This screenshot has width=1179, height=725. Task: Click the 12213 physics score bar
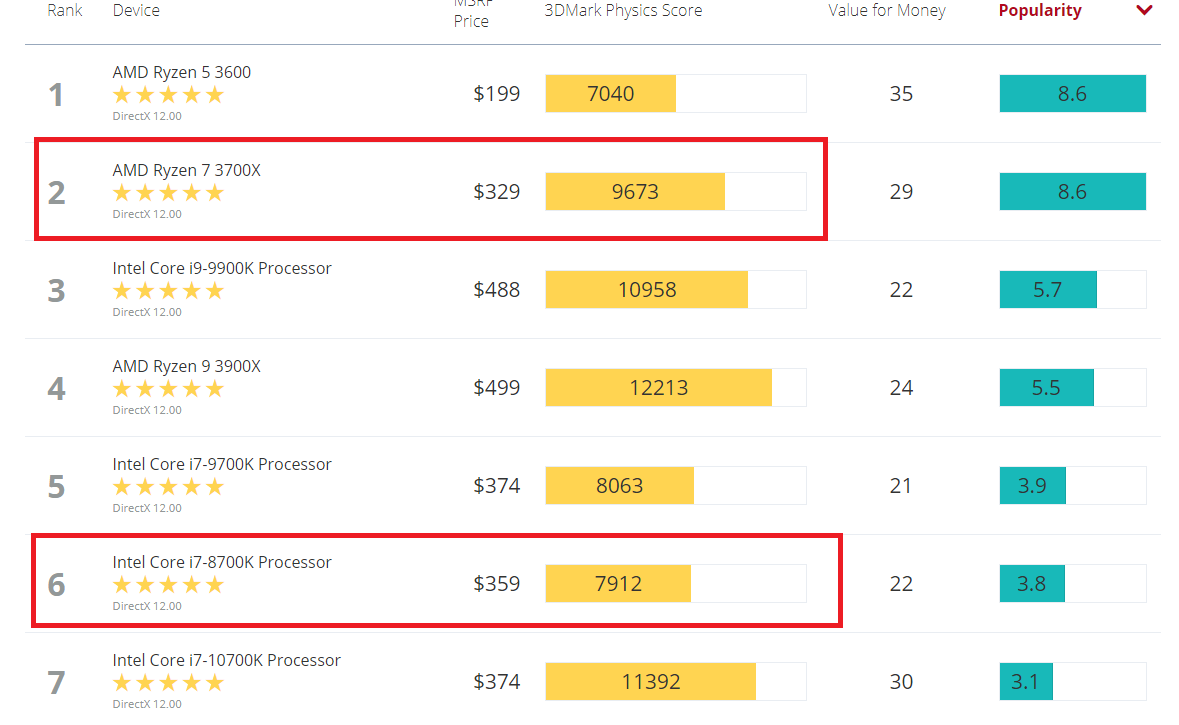[659, 387]
